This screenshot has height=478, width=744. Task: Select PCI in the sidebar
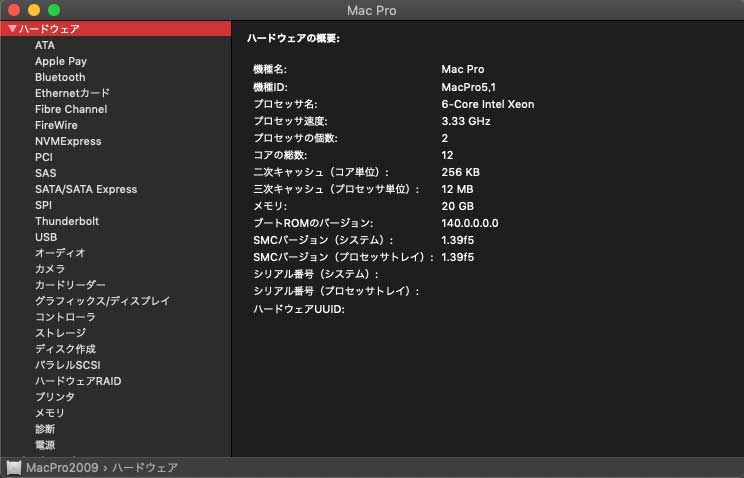[44, 157]
